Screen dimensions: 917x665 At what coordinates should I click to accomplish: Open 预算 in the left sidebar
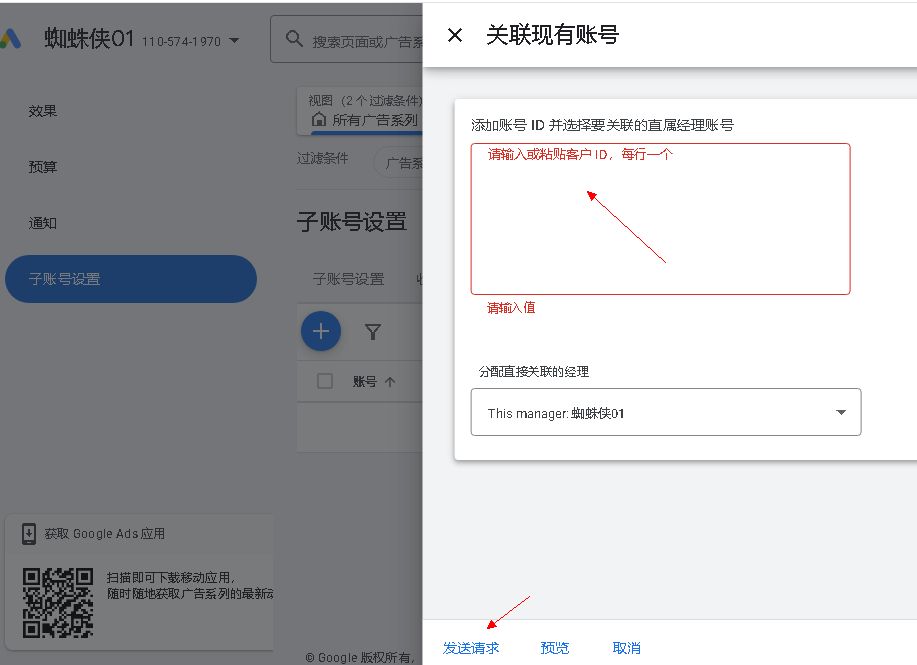click(43, 167)
